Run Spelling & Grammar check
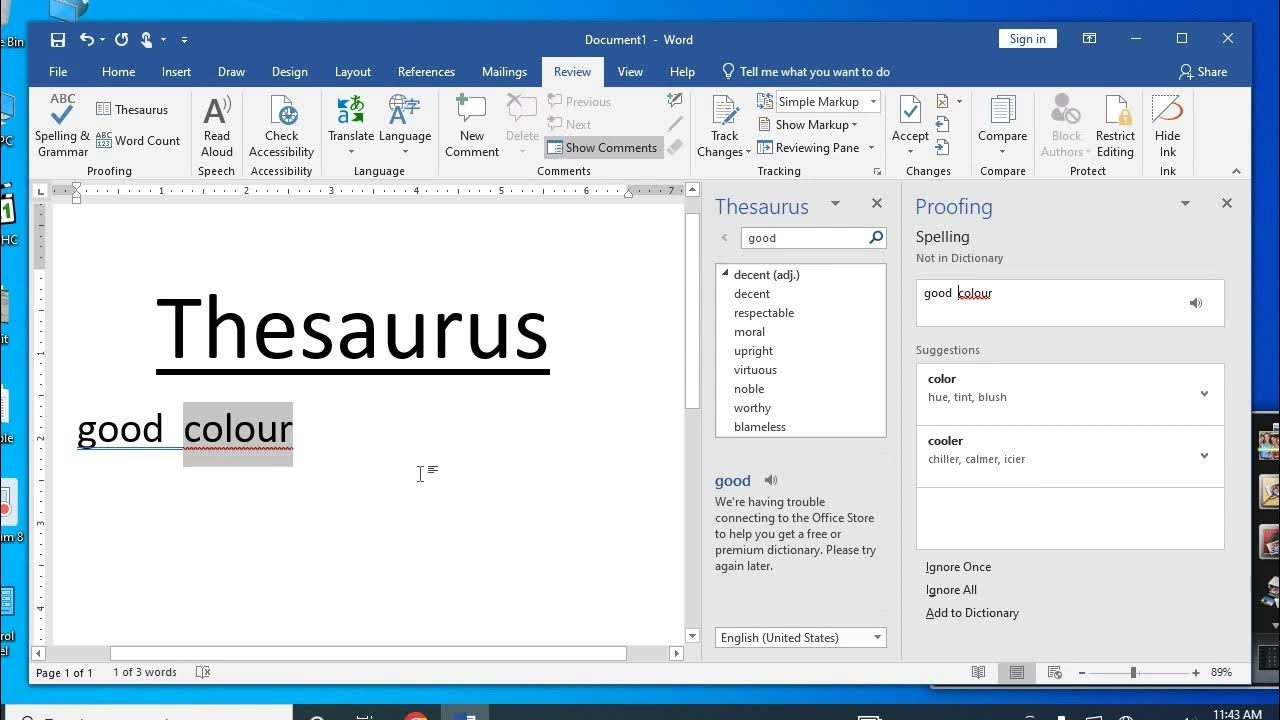Screen dimensions: 1280x720 pos(62,126)
